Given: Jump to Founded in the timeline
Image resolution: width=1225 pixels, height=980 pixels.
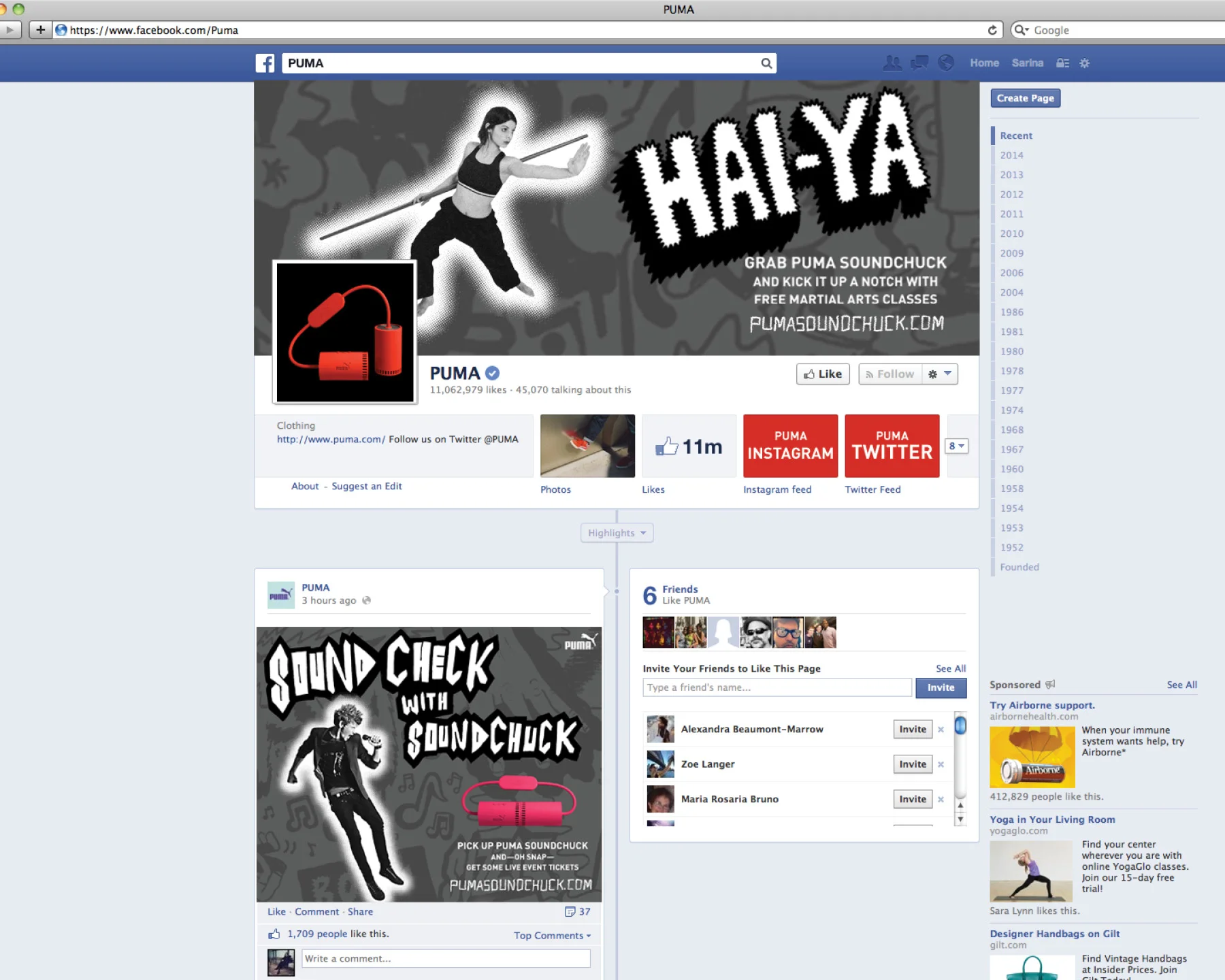Looking at the screenshot, I should click(1019, 567).
